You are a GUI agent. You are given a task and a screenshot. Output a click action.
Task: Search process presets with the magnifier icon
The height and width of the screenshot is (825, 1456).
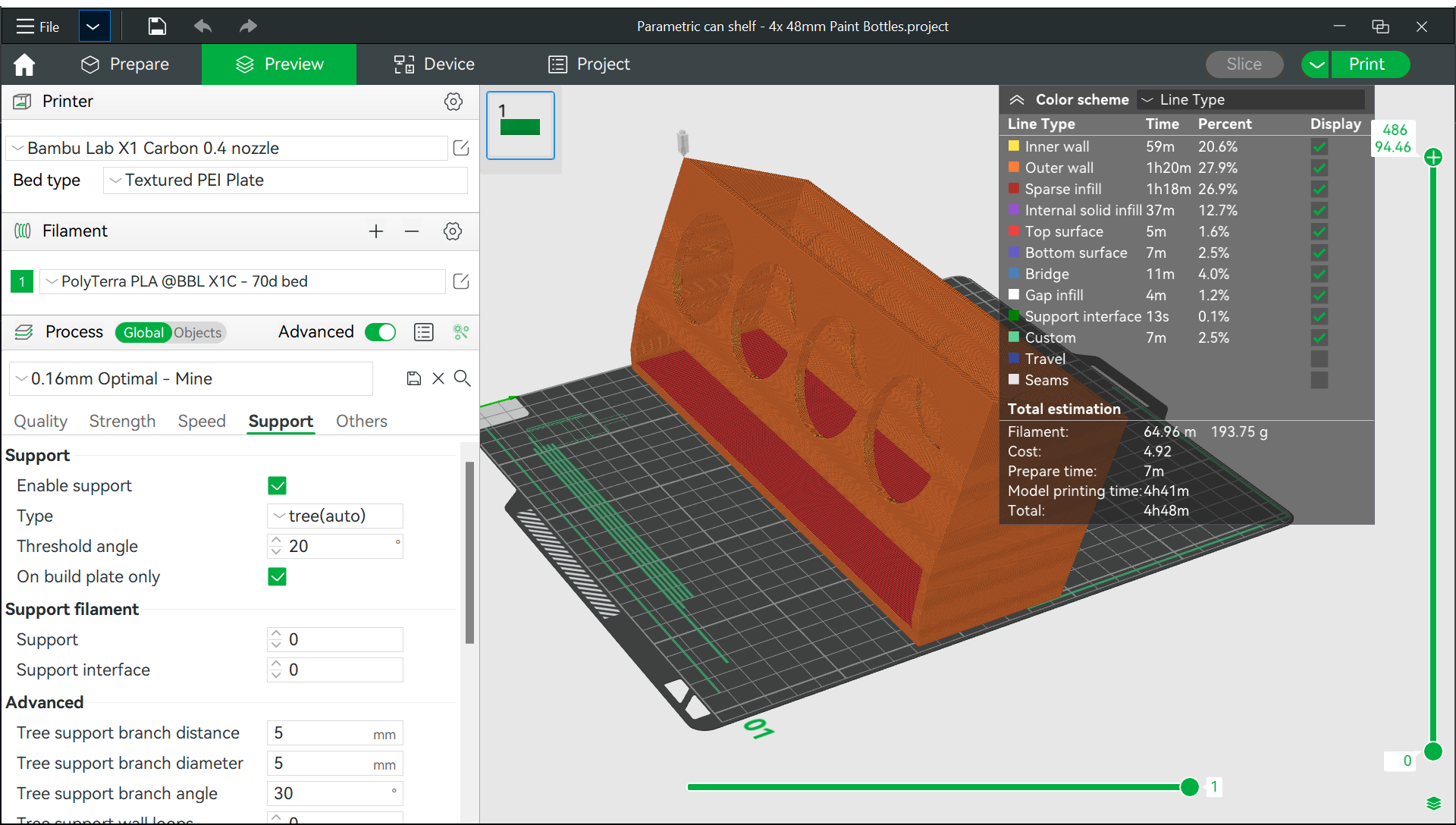pos(463,378)
